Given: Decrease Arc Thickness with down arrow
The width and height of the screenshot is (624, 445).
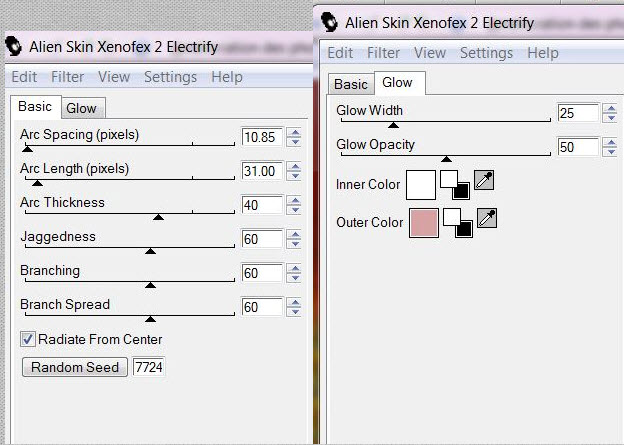Looking at the screenshot, I should pos(294,210).
